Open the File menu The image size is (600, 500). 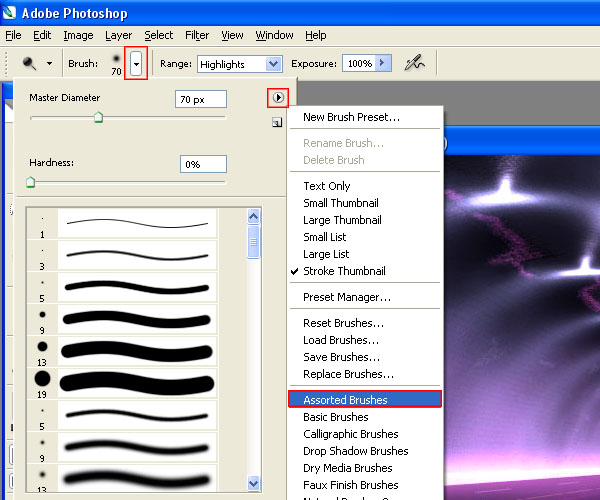point(13,35)
